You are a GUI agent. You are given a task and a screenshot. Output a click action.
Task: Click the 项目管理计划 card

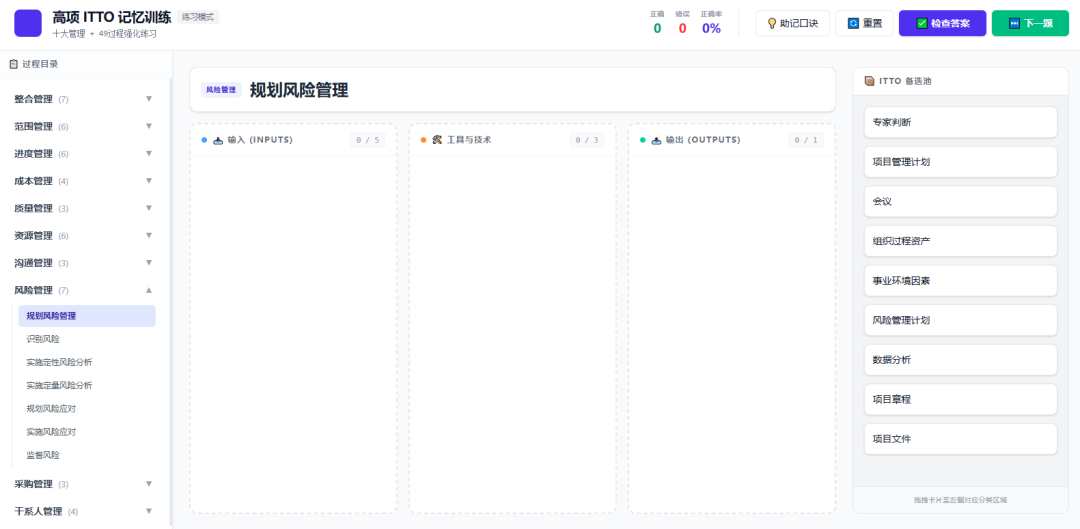(x=960, y=162)
